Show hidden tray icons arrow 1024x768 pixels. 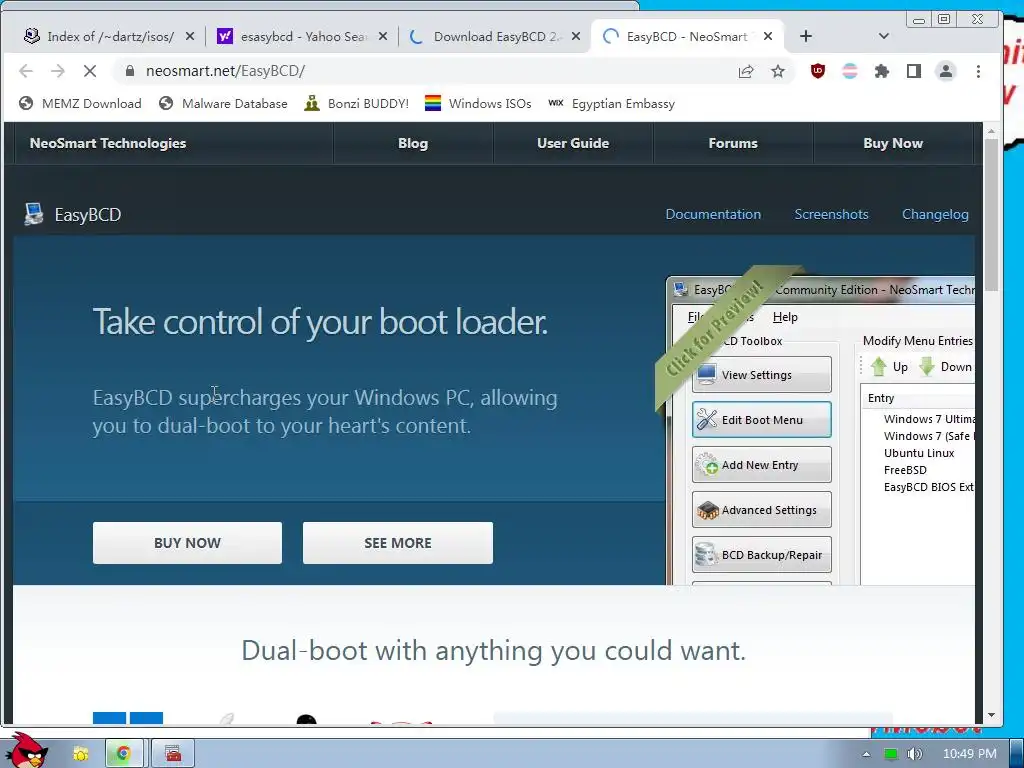click(x=866, y=754)
